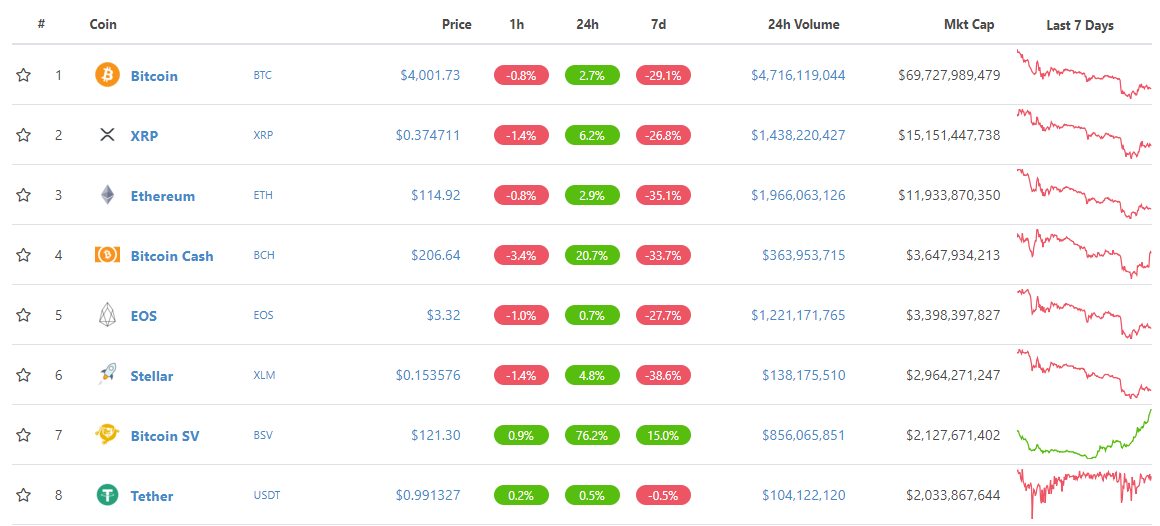The image size is (1160, 526).
Task: Click EOS 24h volume $1,221,171,765
Action: (x=798, y=315)
